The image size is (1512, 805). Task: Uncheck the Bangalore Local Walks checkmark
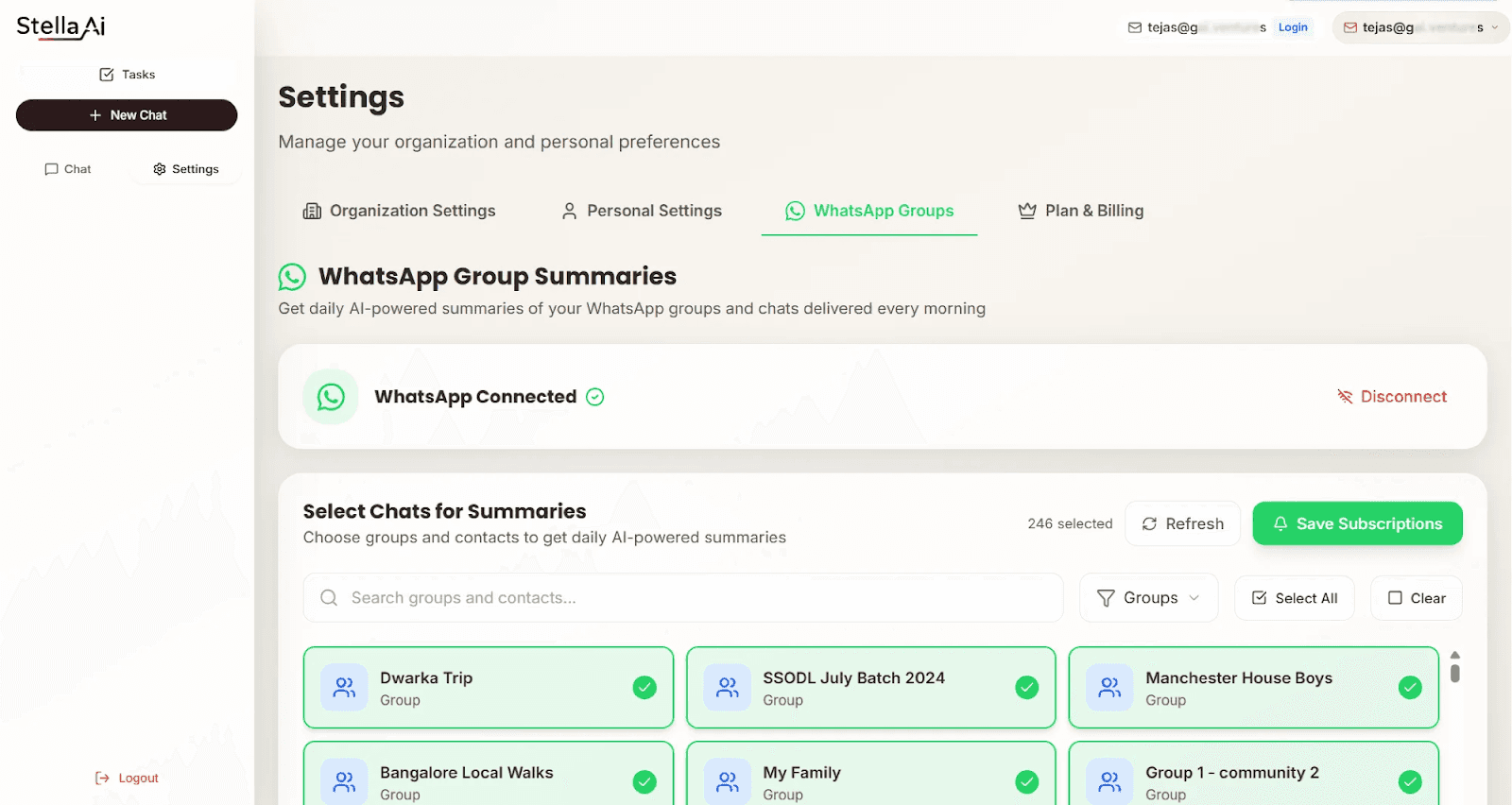tap(644, 781)
